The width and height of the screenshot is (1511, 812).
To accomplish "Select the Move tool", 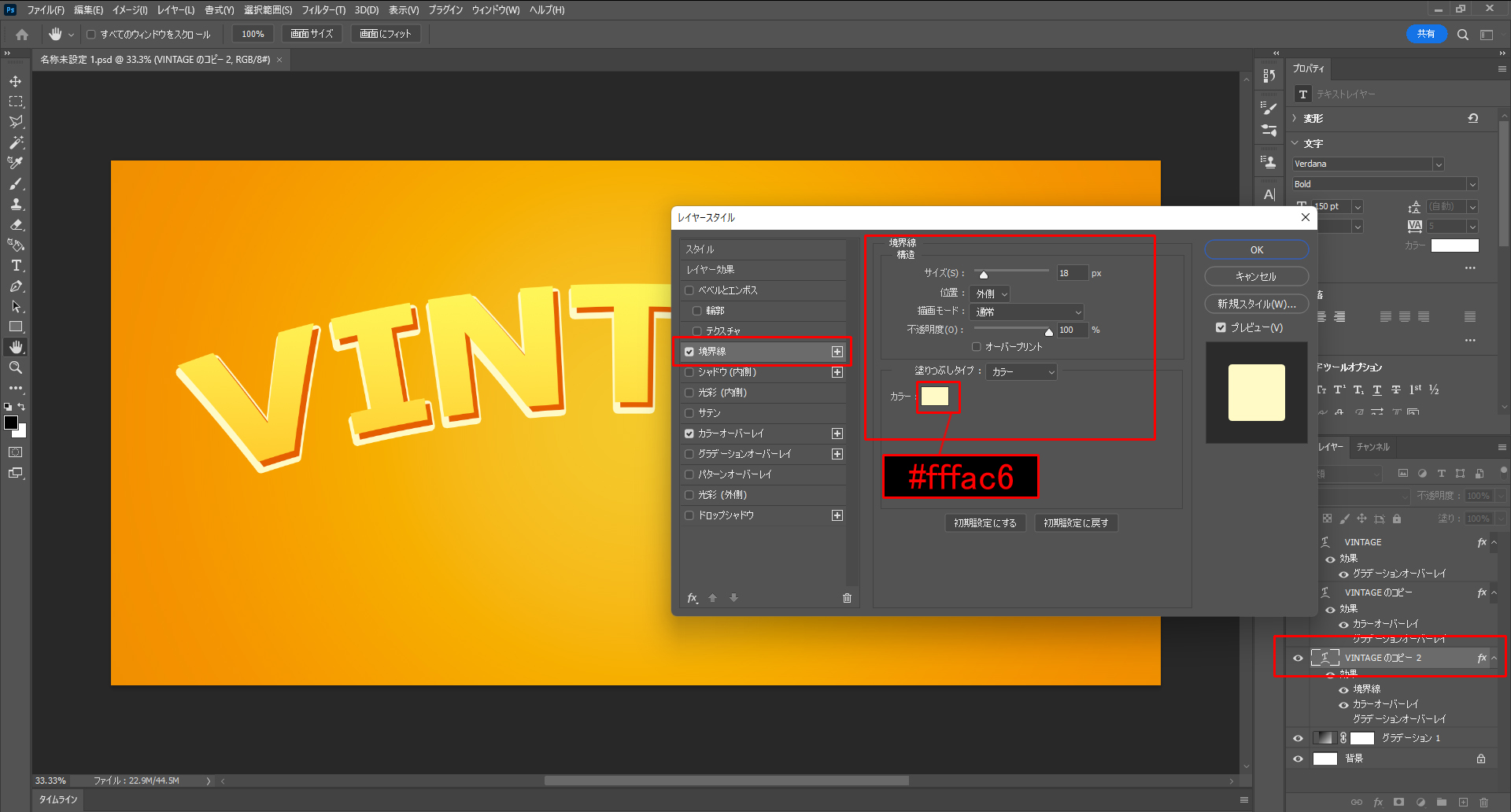I will click(x=16, y=81).
